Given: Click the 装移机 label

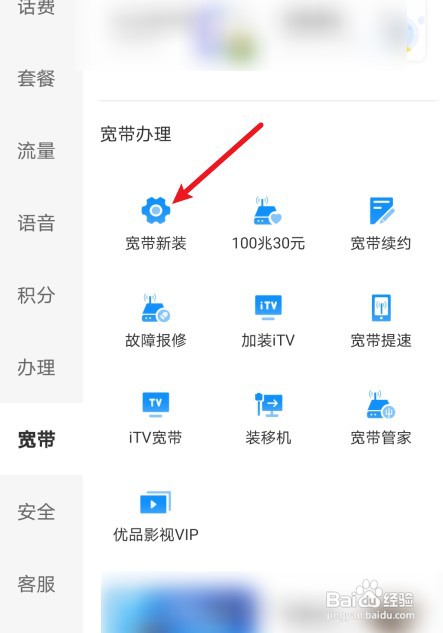Looking at the screenshot, I should point(268,438).
